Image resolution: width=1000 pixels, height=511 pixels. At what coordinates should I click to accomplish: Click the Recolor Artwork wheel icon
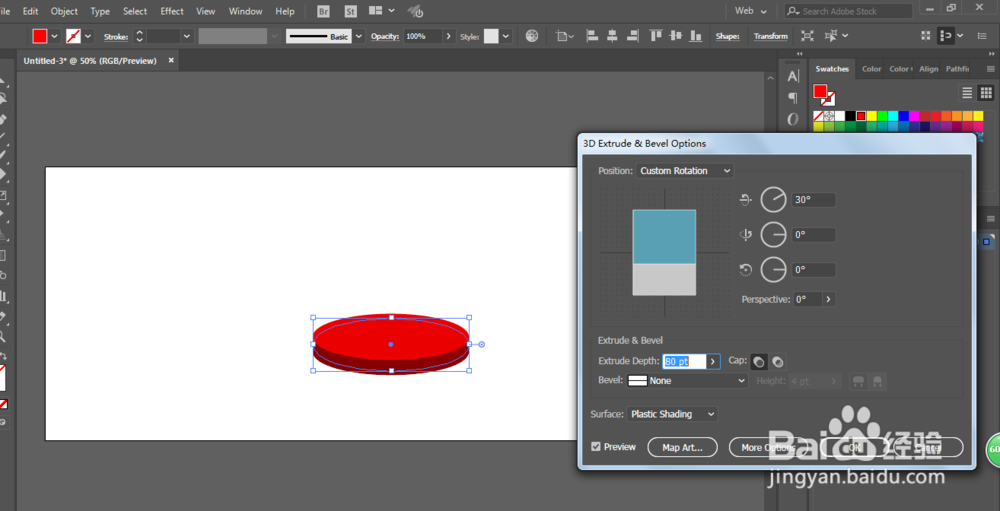532,36
